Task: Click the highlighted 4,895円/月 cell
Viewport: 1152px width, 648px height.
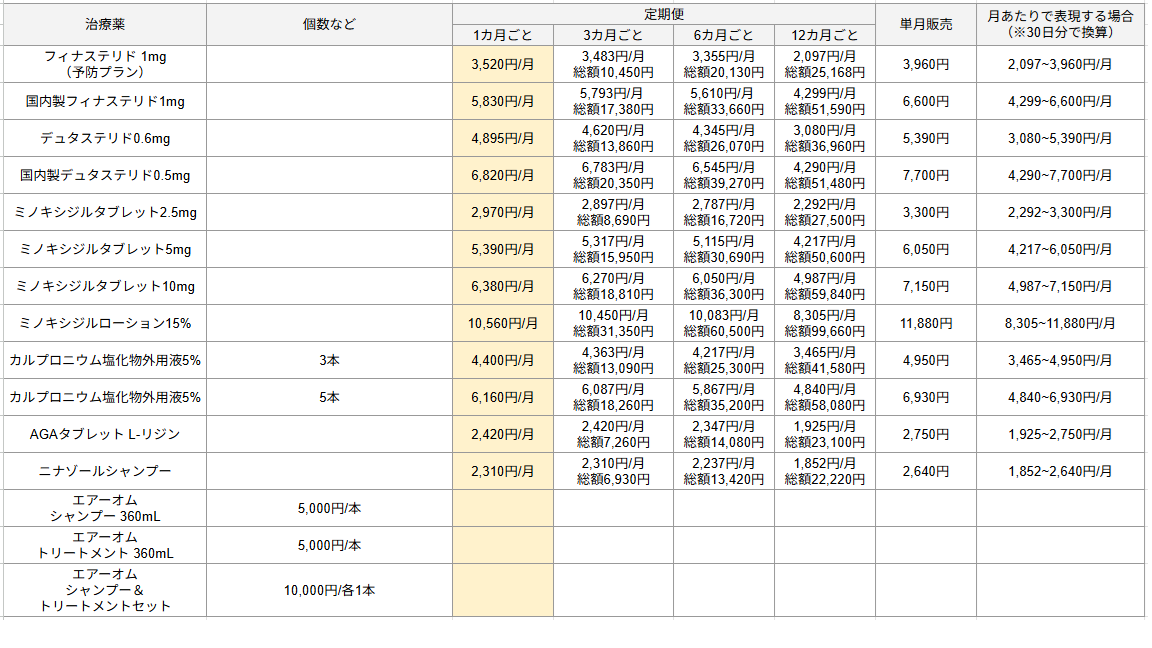Action: coord(503,138)
